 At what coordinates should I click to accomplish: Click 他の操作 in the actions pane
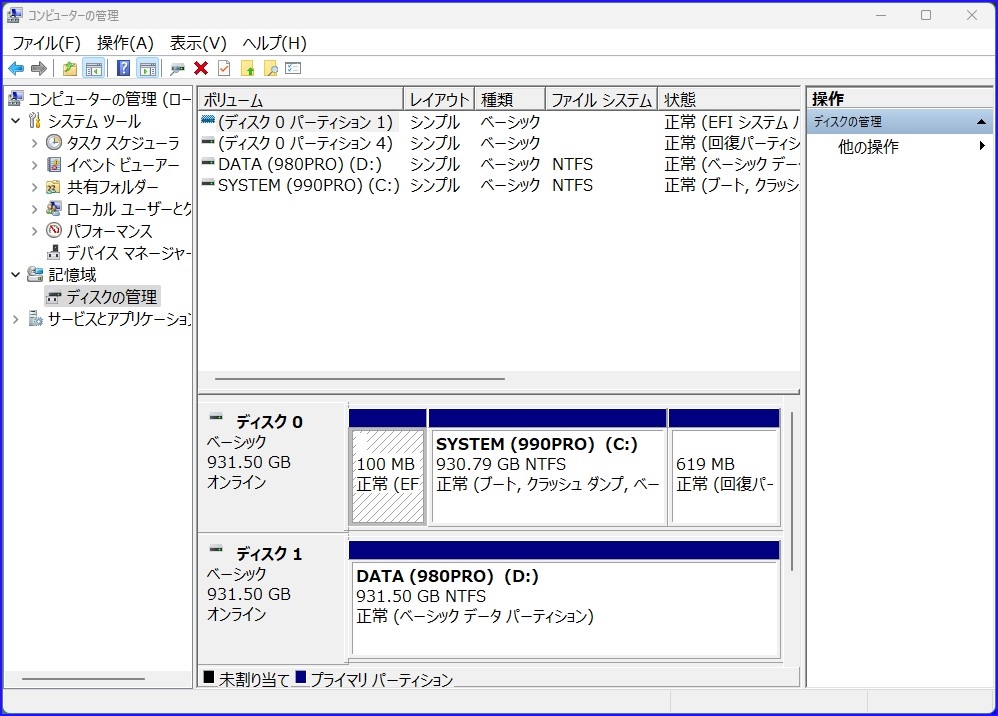868,146
